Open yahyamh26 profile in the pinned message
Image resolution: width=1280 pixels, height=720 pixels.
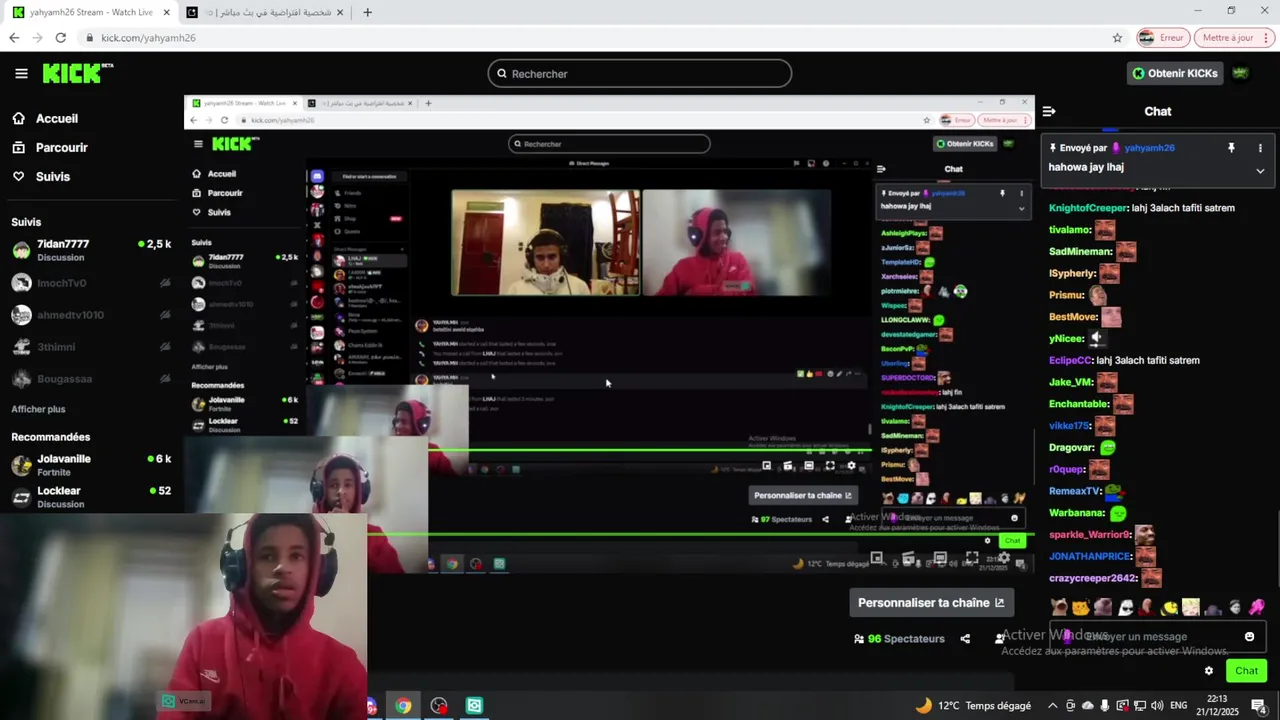(x=1150, y=148)
